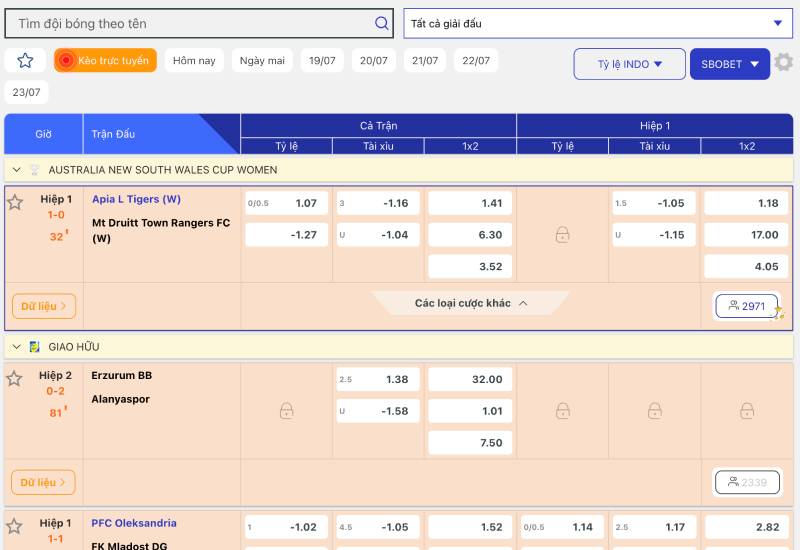Open the Tất cả giải đấu dropdown

point(597,23)
